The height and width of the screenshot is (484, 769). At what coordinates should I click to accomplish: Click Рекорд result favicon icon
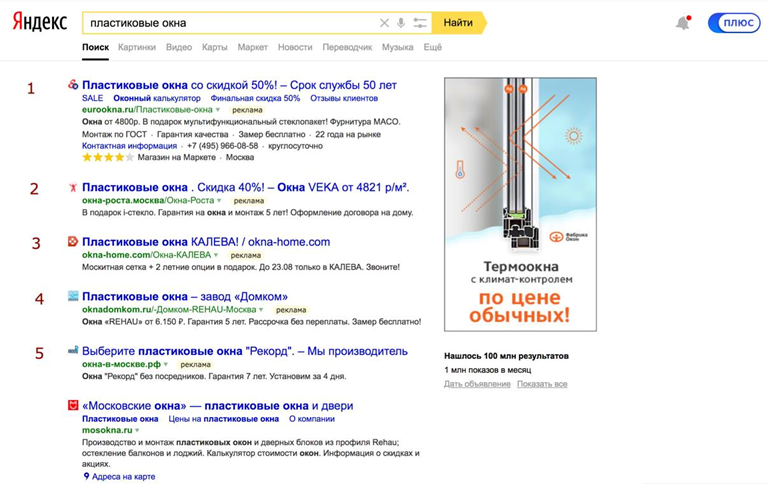[73, 350]
